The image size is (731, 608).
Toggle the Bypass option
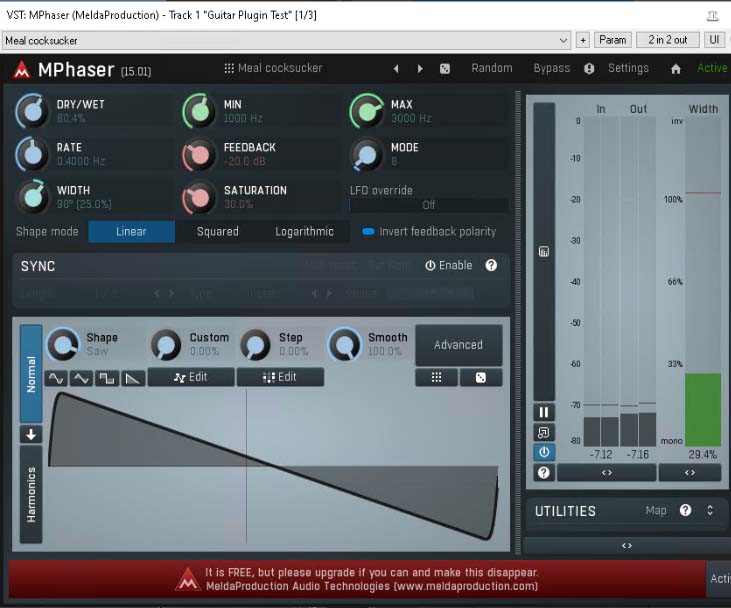(552, 69)
